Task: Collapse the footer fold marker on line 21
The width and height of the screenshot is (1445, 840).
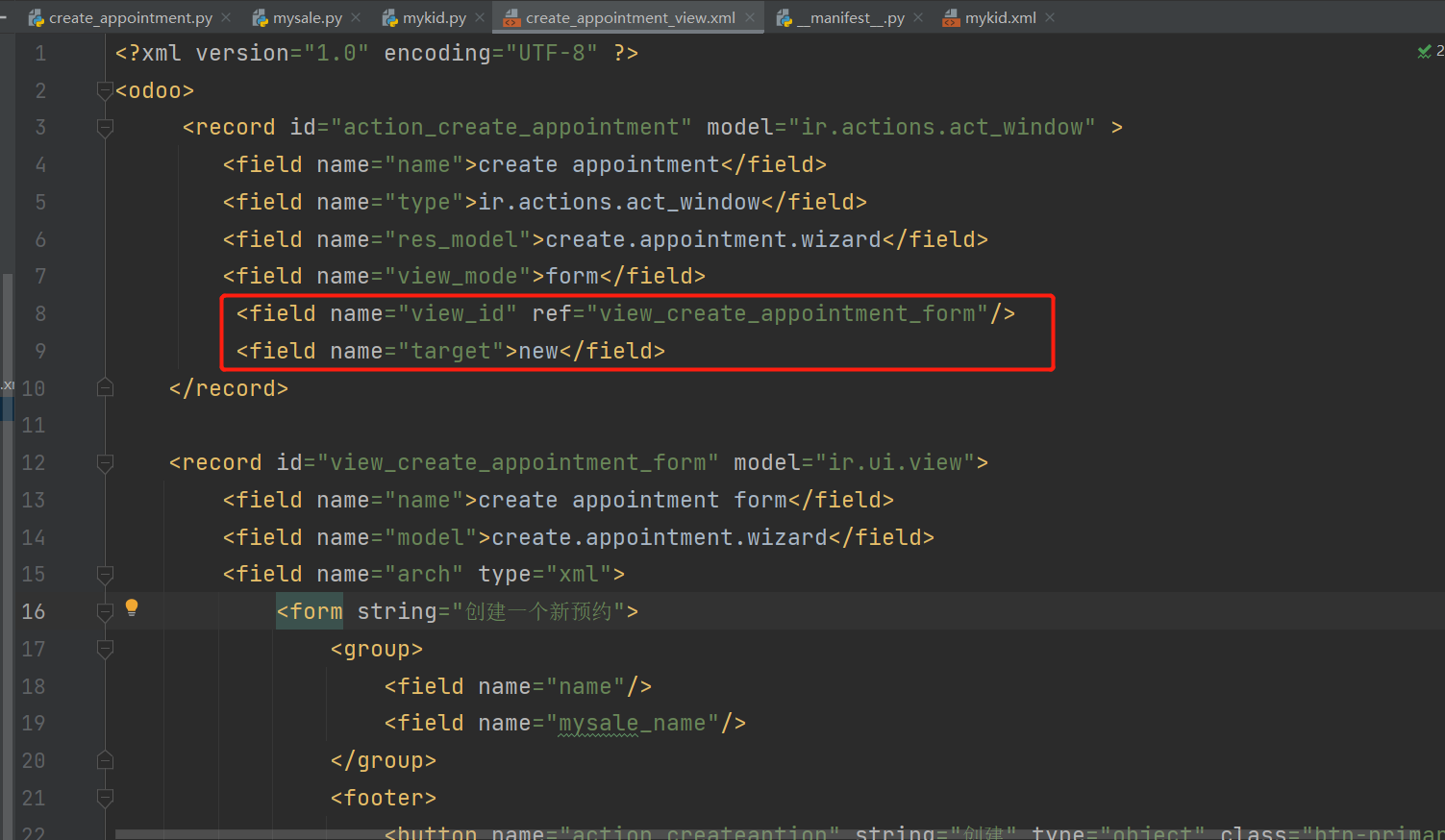Action: point(106,799)
